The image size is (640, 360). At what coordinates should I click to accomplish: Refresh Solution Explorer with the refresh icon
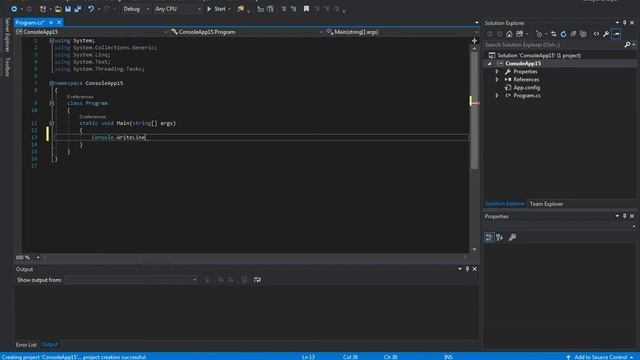(x=563, y=34)
